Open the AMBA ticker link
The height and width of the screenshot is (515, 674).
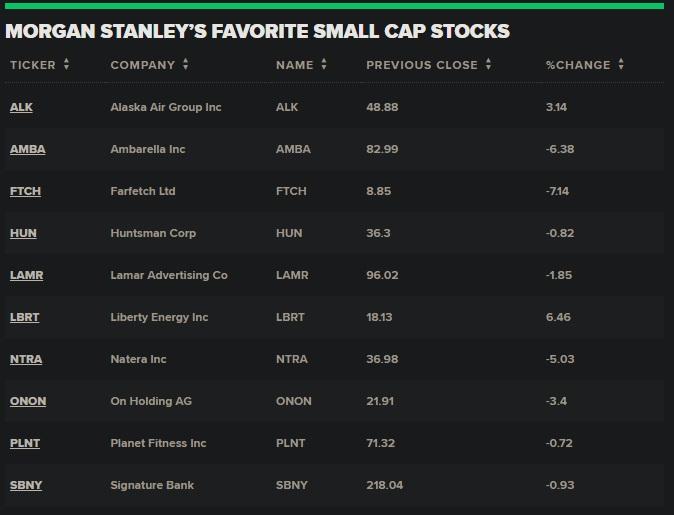(x=27, y=149)
